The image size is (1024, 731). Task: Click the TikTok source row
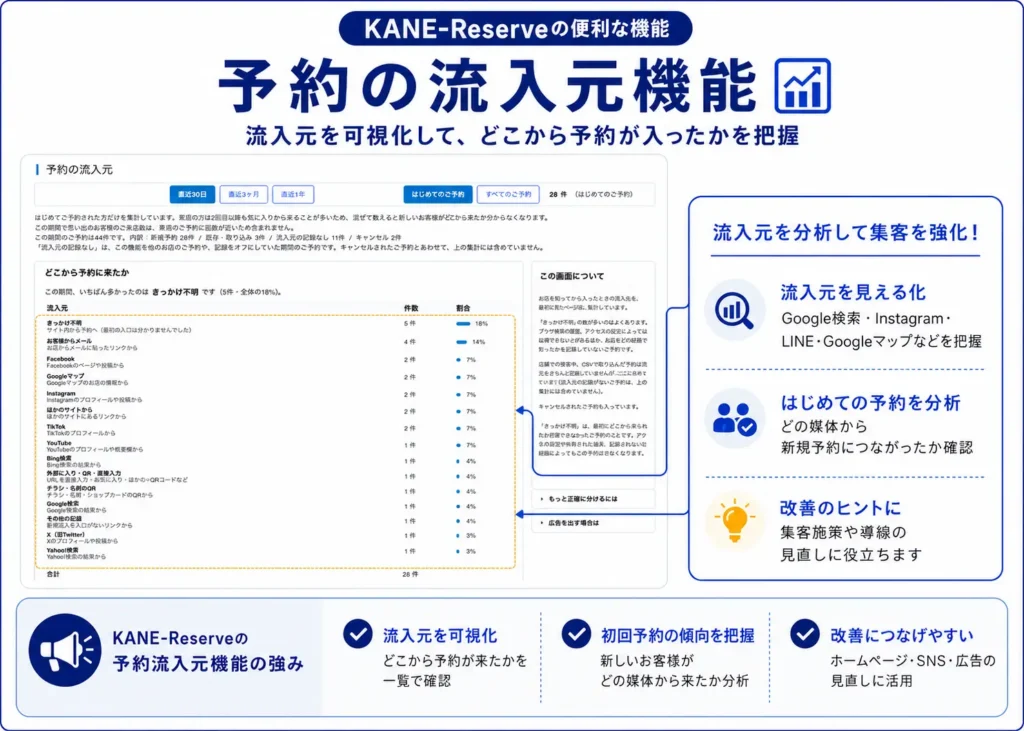275,430
